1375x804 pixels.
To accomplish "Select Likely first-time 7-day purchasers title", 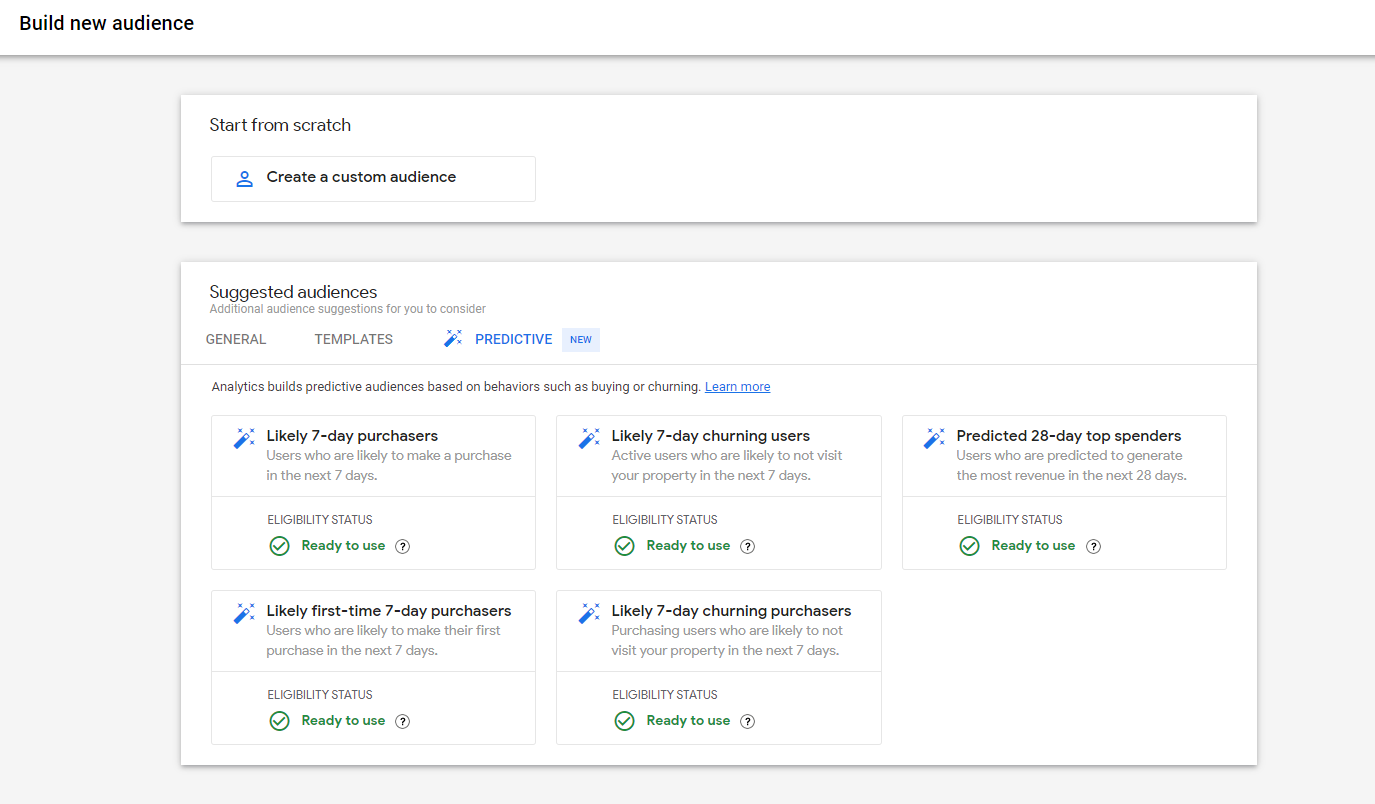I will coord(388,611).
